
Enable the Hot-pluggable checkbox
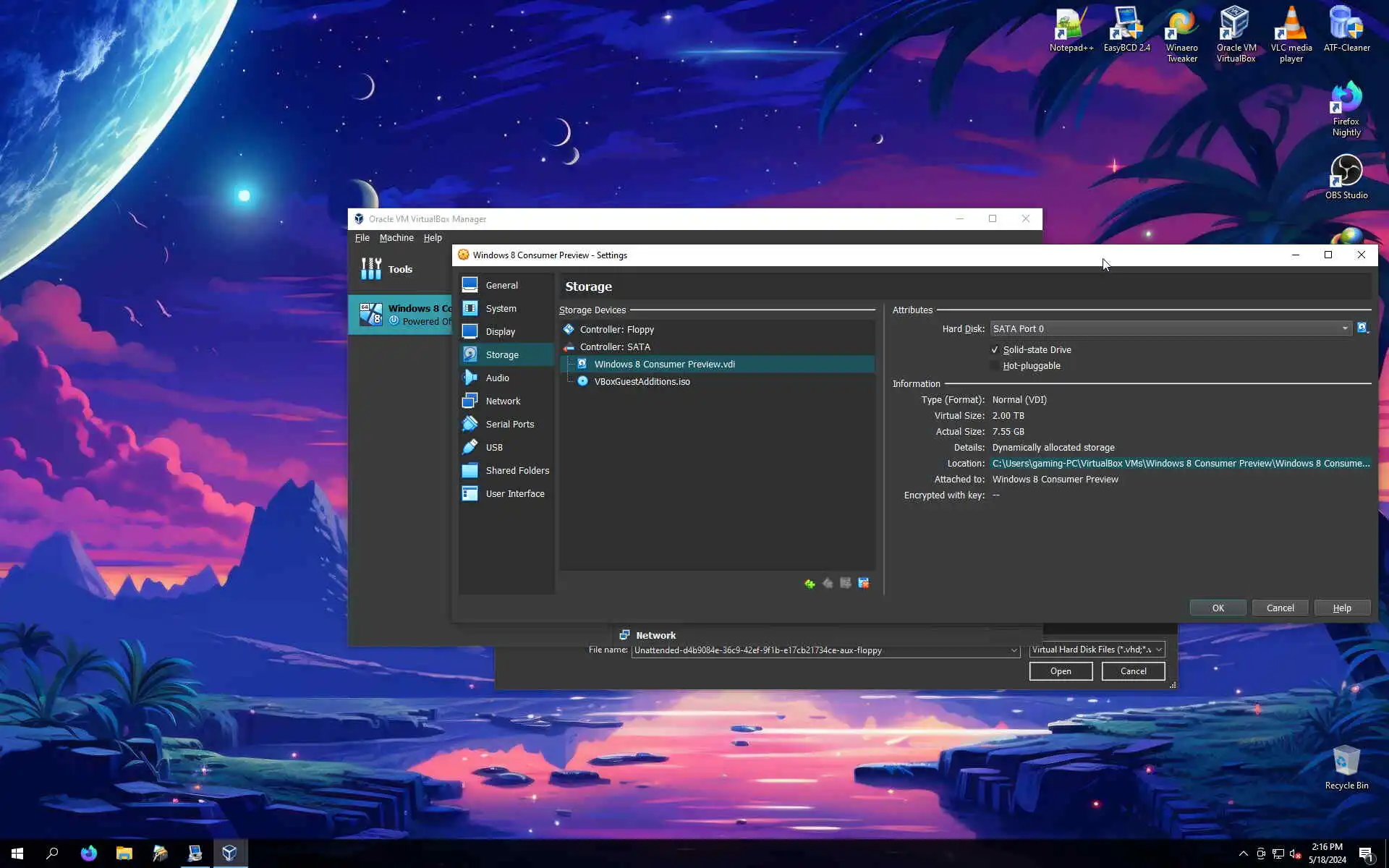click(995, 366)
